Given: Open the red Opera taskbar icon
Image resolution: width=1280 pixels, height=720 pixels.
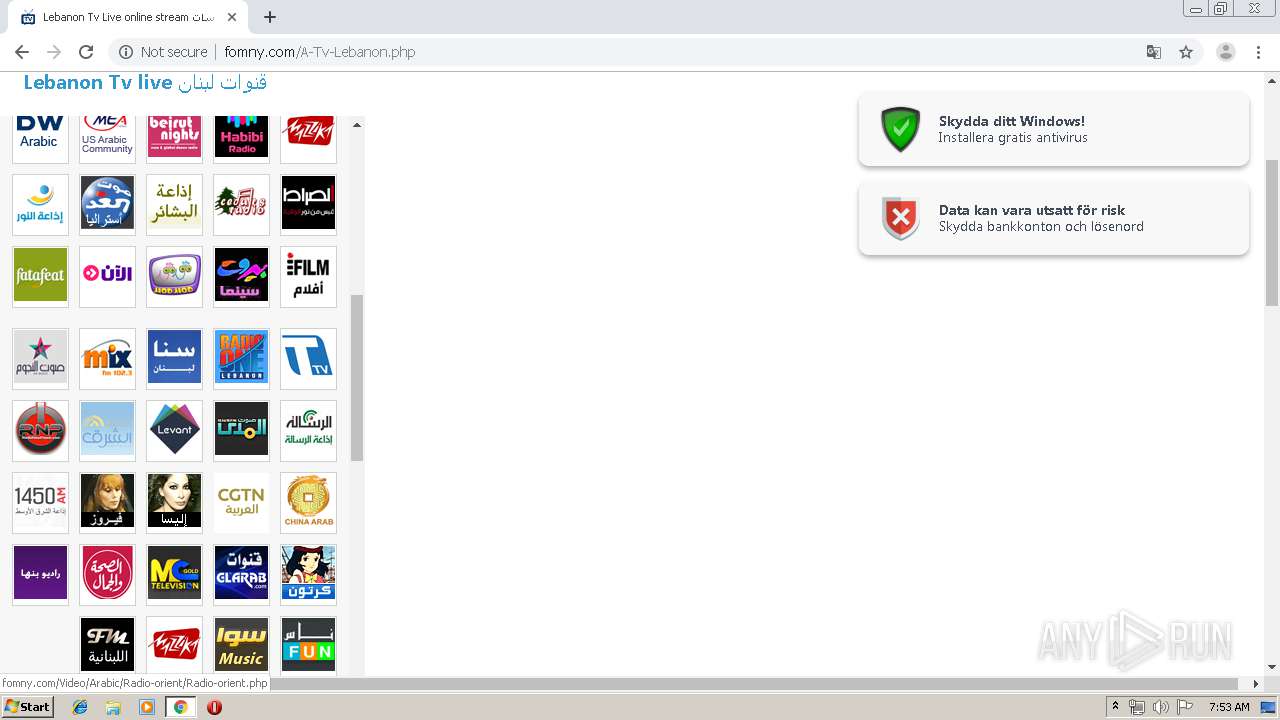Looking at the screenshot, I should 214,707.
